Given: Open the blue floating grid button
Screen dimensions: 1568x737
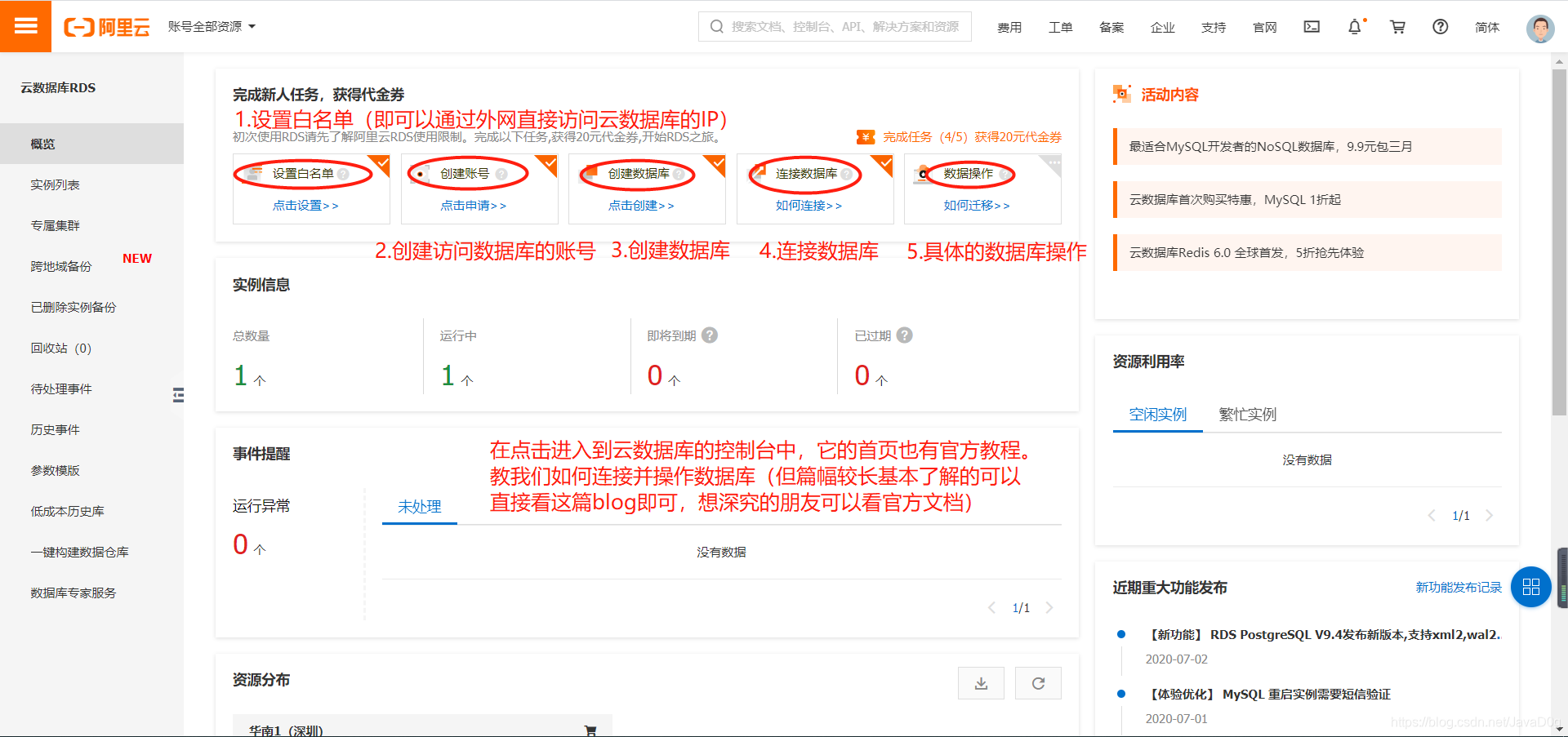Looking at the screenshot, I should point(1530,587).
